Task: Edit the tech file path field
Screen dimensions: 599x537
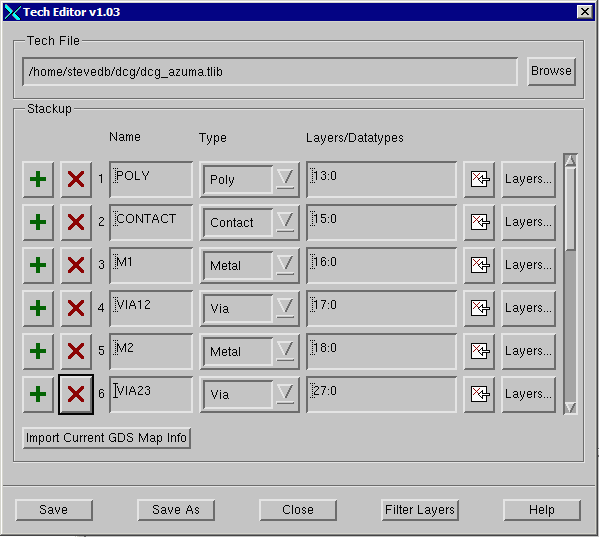Action: point(270,71)
